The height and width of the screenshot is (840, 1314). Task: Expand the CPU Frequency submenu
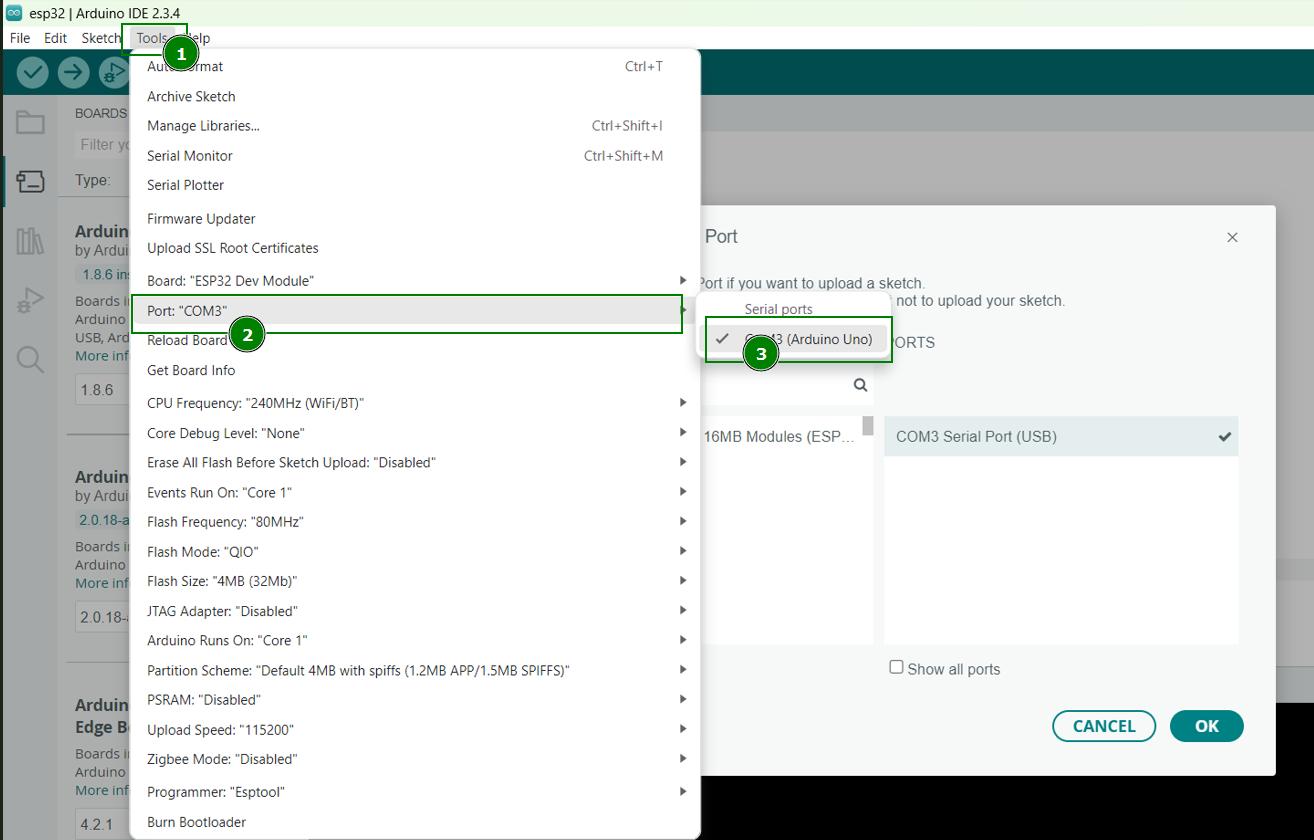(x=415, y=403)
